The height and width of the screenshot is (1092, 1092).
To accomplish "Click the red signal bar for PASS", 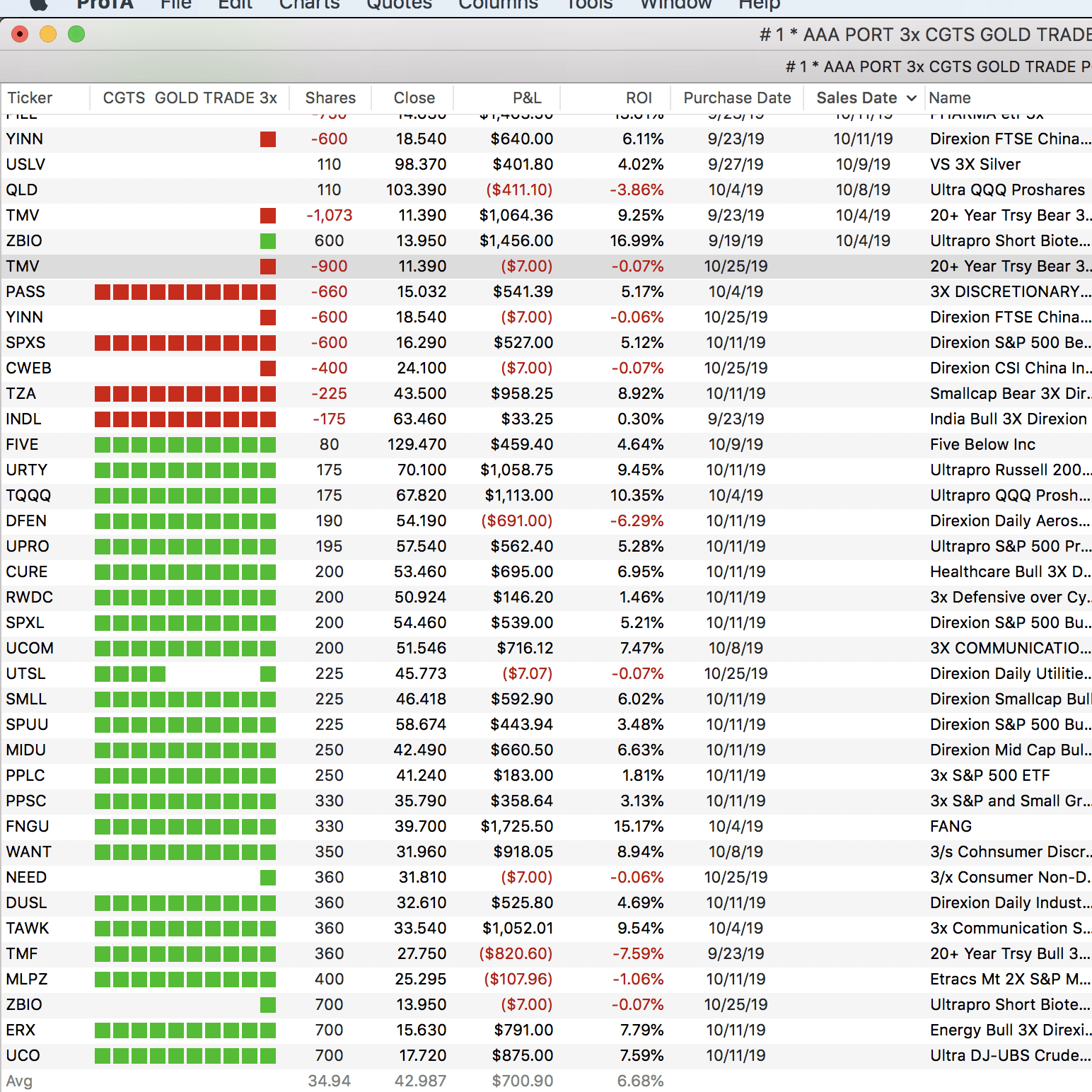I will point(185,292).
